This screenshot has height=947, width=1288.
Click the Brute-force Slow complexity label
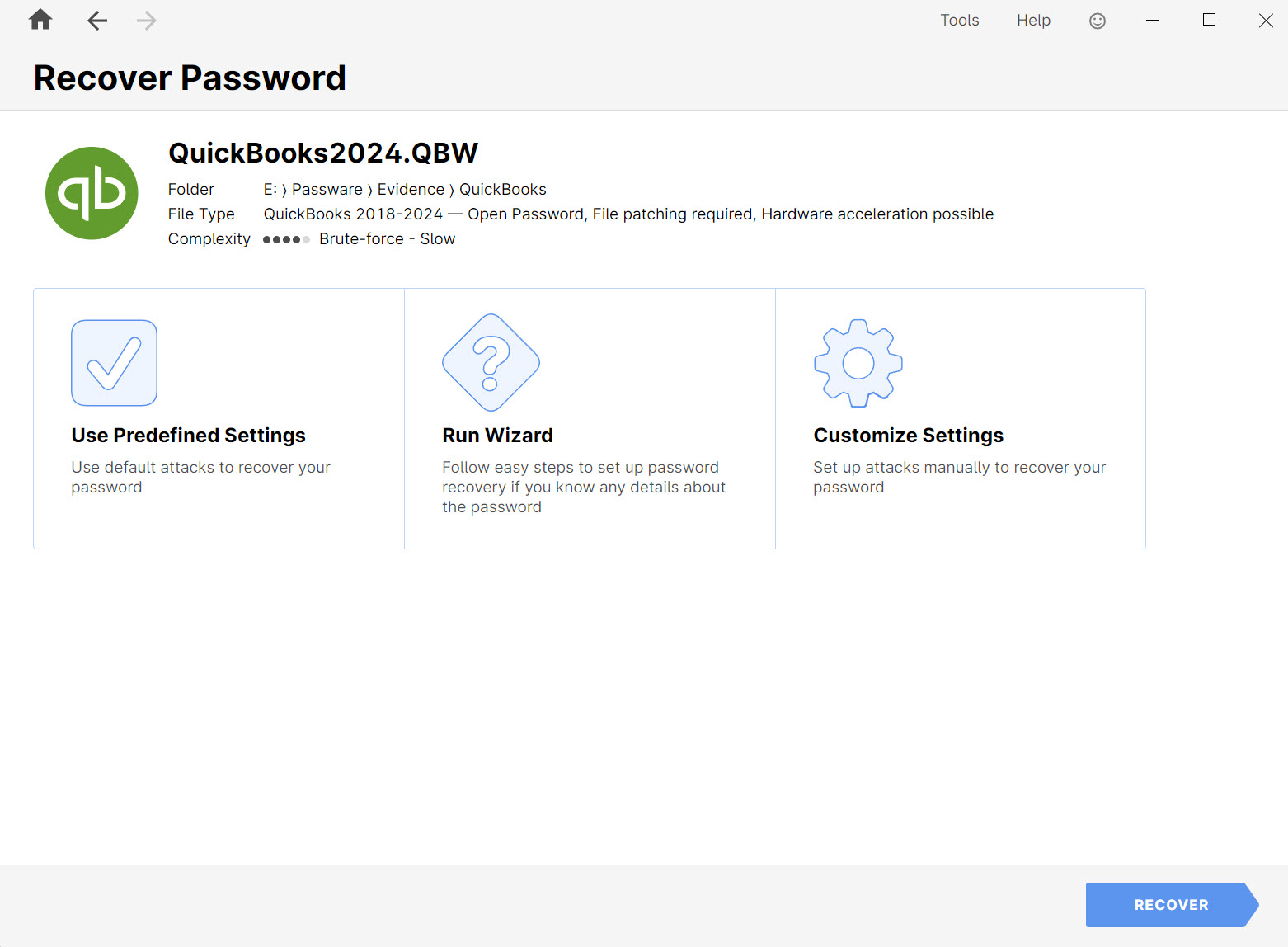[x=388, y=238]
